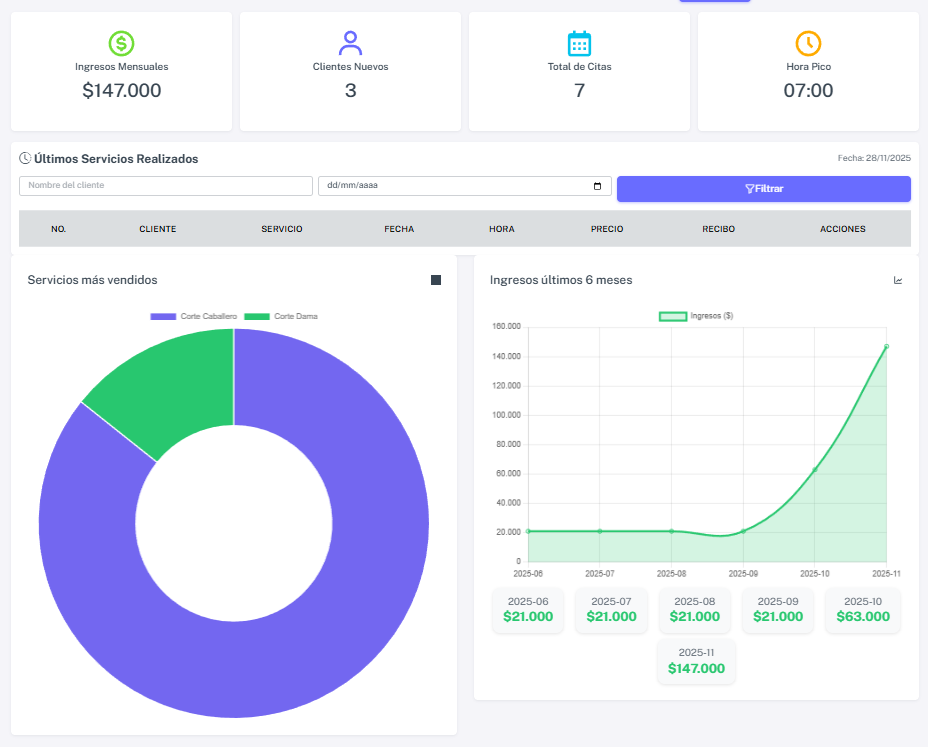The height and width of the screenshot is (748, 930).
Task: Click the purple new clients person icon
Action: [x=350, y=43]
